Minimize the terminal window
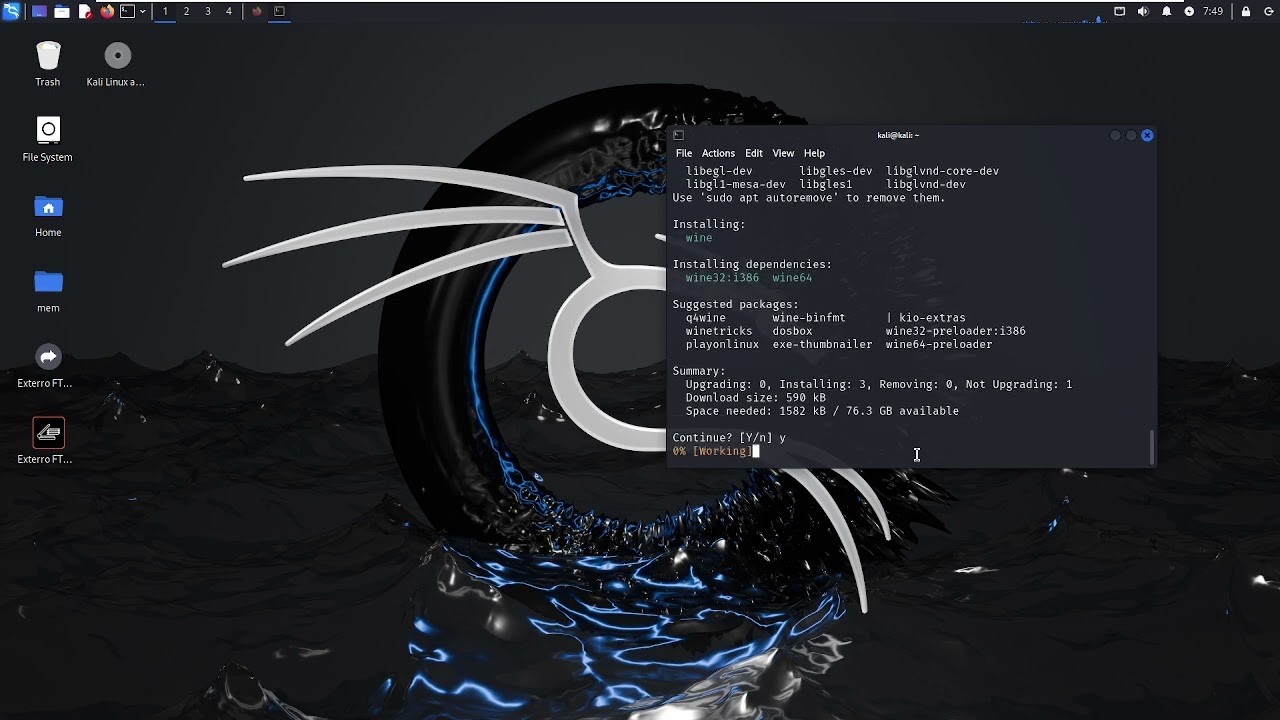The image size is (1280, 720). coord(1115,135)
